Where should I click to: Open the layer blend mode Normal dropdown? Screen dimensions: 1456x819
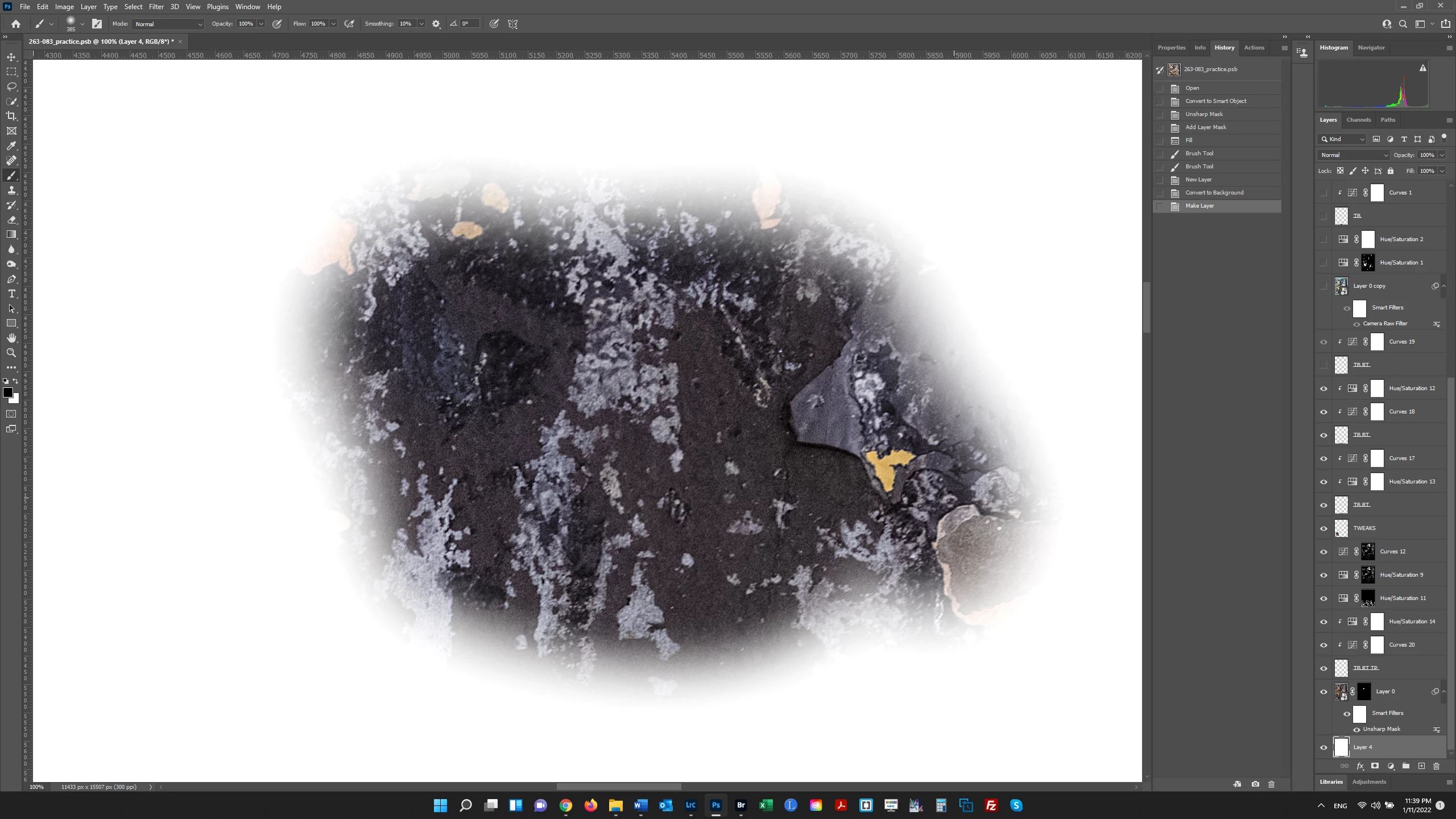1354,155
